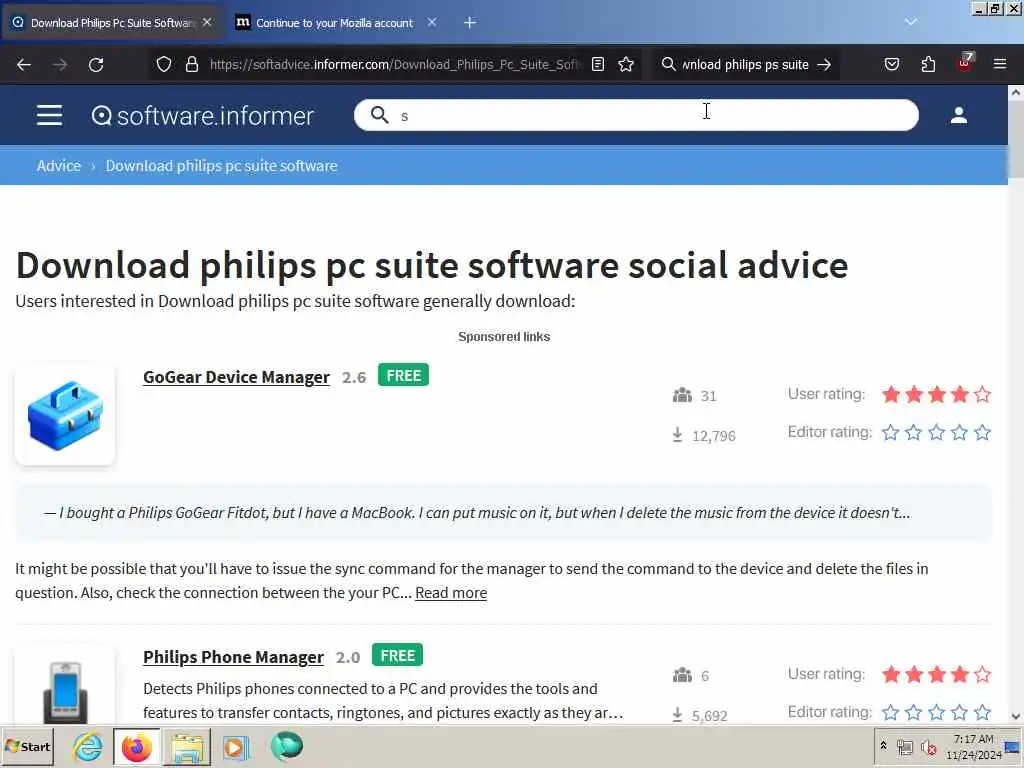1024x768 pixels.
Task: Click the FREE badge beside Philips Phone Manager
Action: pos(397,655)
